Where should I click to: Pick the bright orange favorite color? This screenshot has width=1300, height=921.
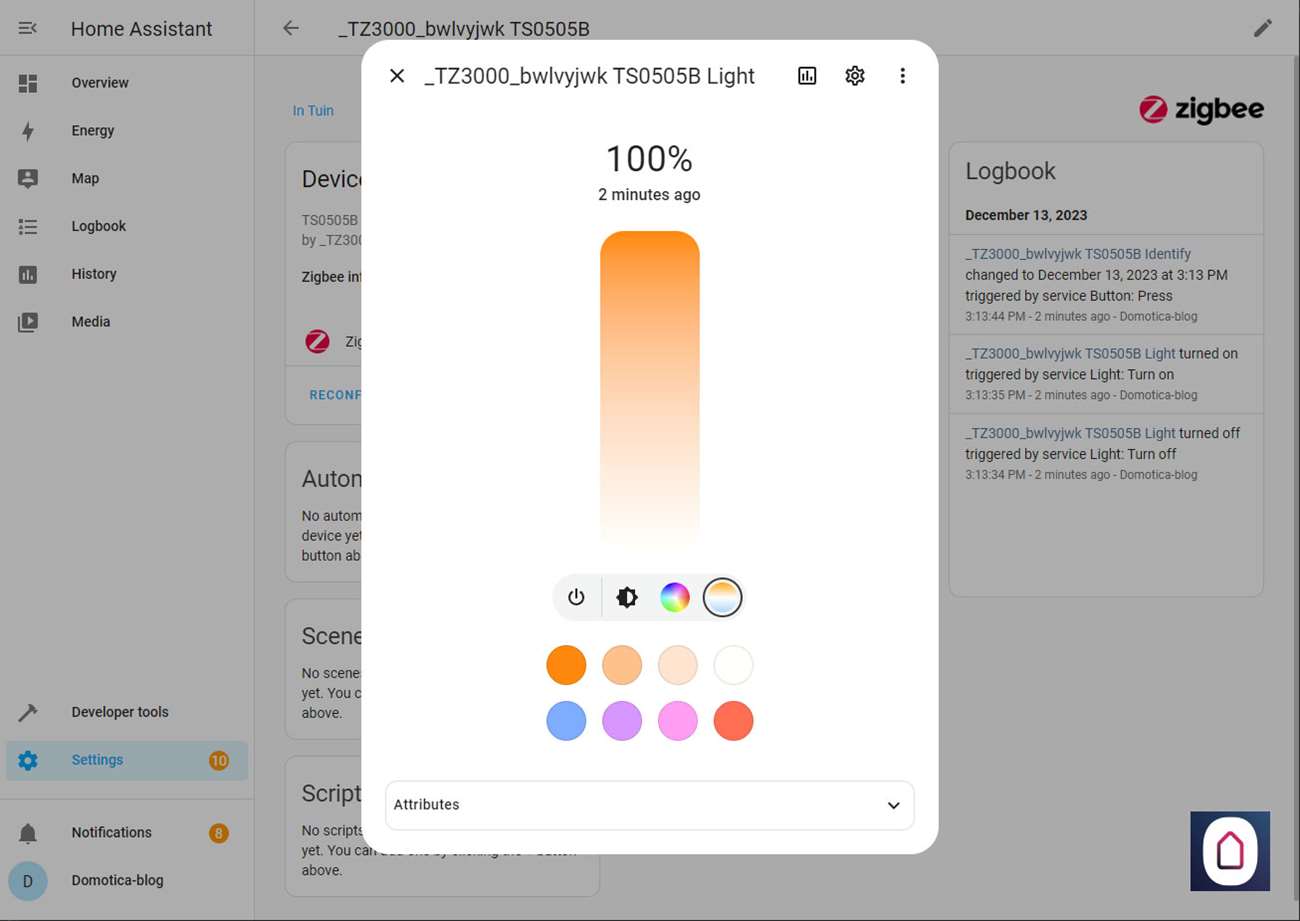[566, 665]
